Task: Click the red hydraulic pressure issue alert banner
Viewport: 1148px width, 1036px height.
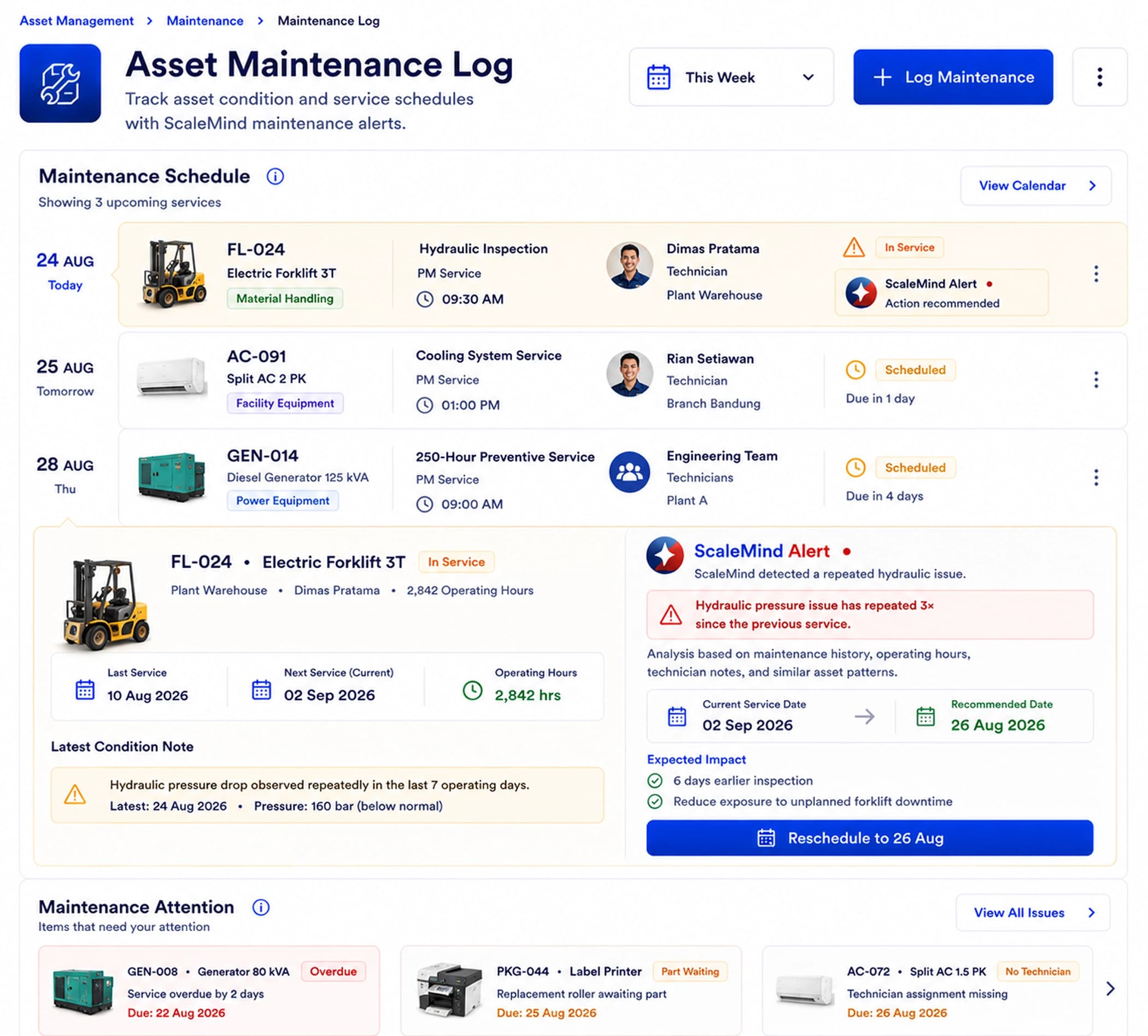Action: pyautogui.click(x=870, y=615)
